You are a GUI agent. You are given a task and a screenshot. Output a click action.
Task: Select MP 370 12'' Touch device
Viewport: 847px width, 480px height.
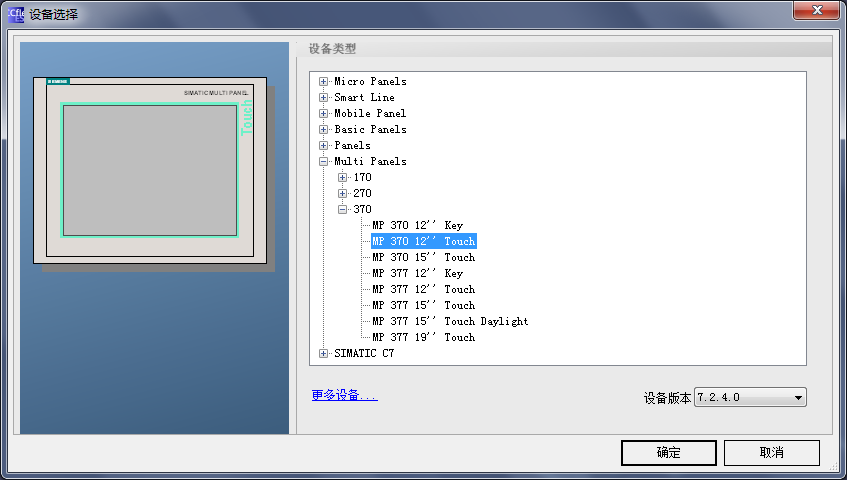(x=424, y=241)
